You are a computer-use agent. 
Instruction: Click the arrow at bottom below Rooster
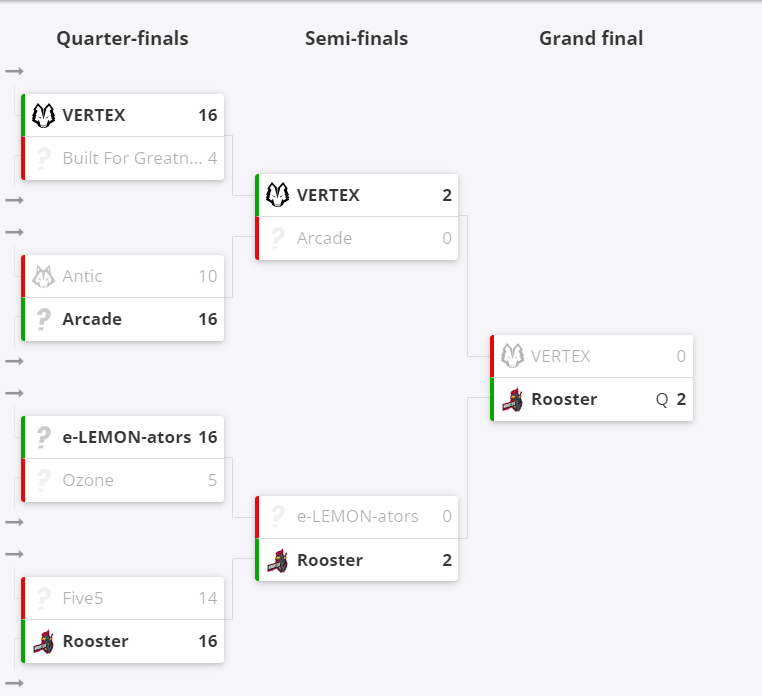[15, 683]
